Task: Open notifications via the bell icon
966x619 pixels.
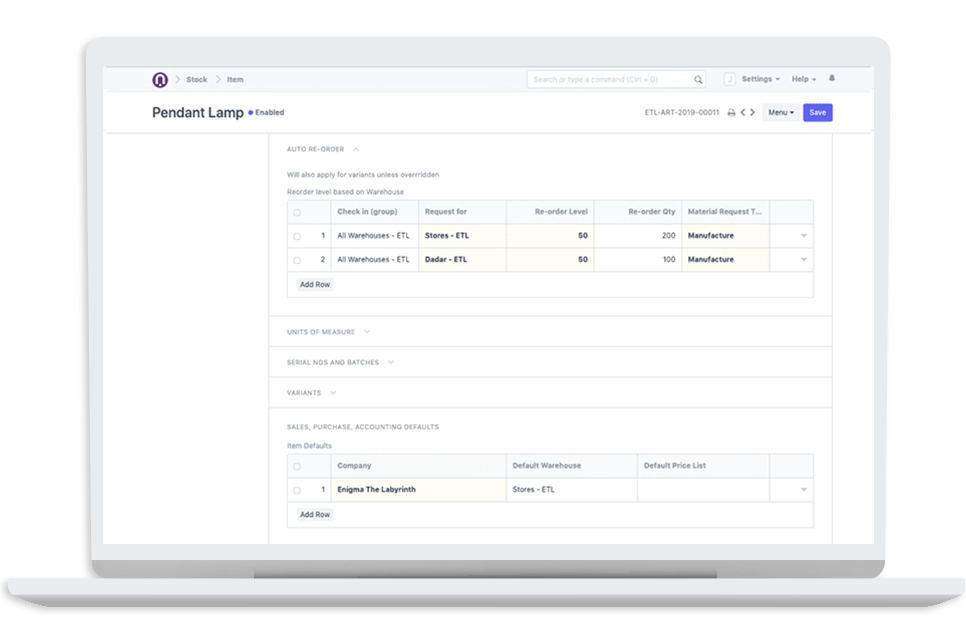Action: [832, 78]
